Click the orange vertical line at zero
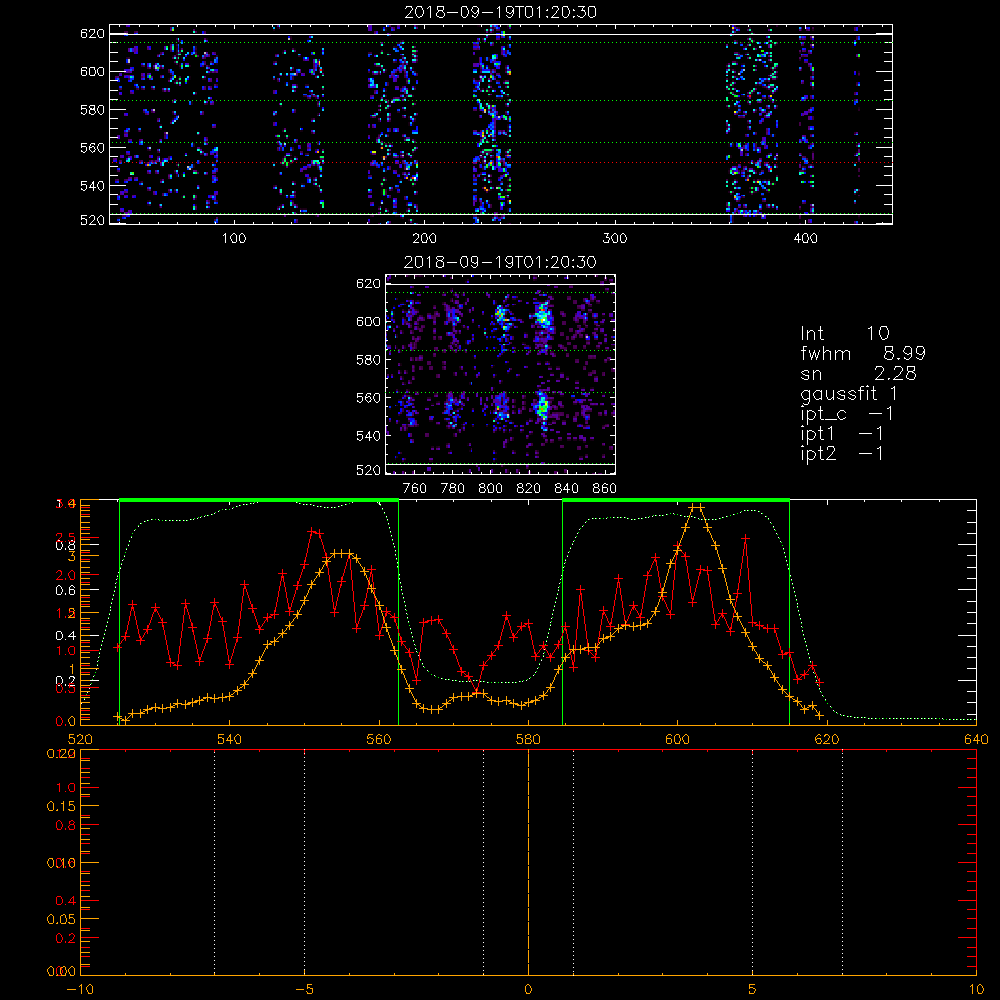 (528, 862)
